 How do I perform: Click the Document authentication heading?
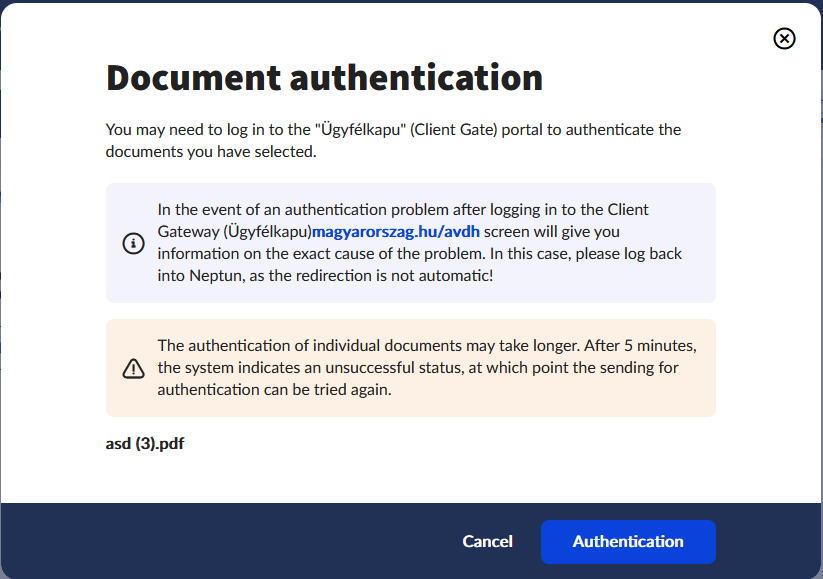324,77
